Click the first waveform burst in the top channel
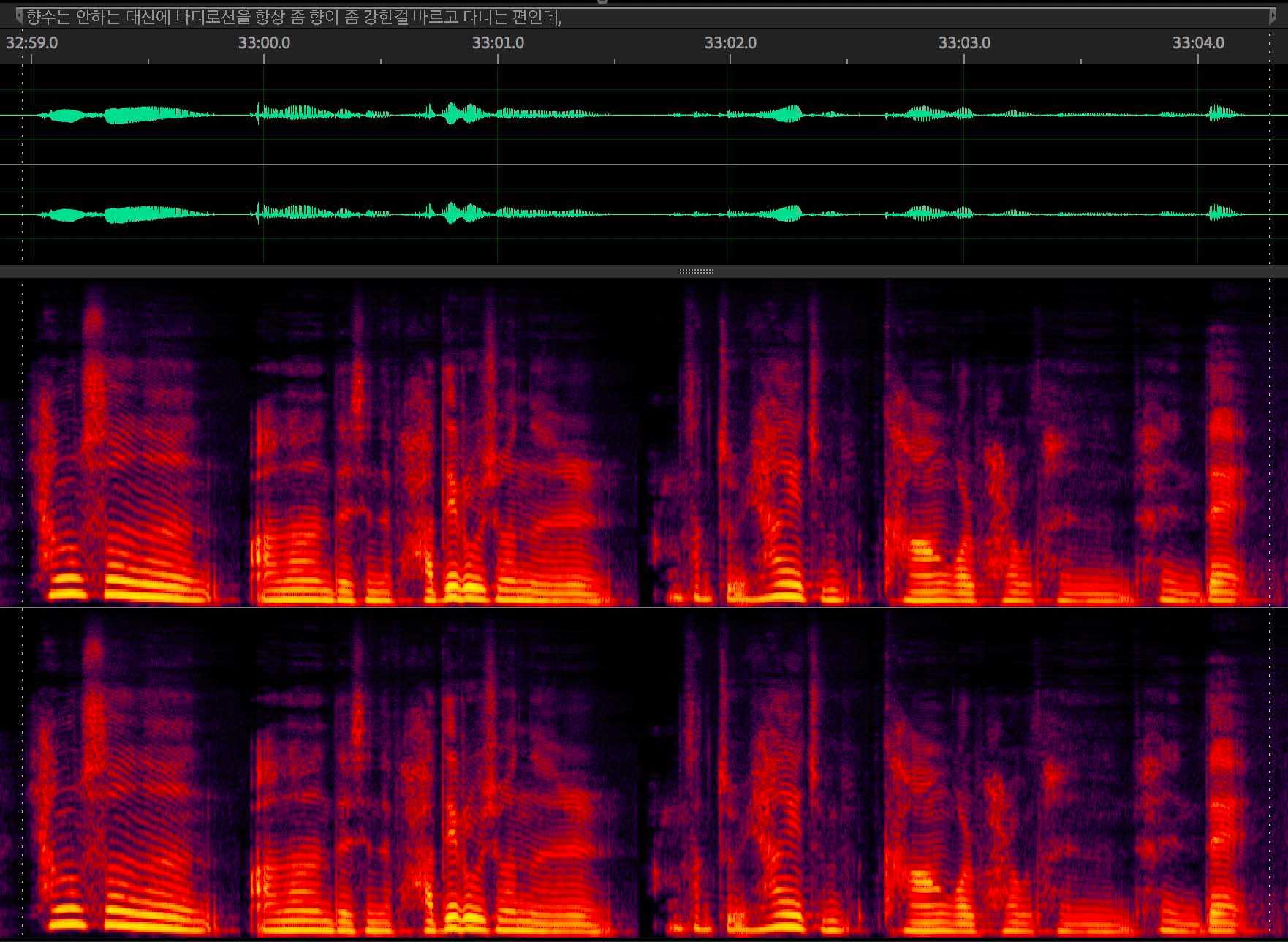This screenshot has width=1288, height=942. (x=64, y=115)
